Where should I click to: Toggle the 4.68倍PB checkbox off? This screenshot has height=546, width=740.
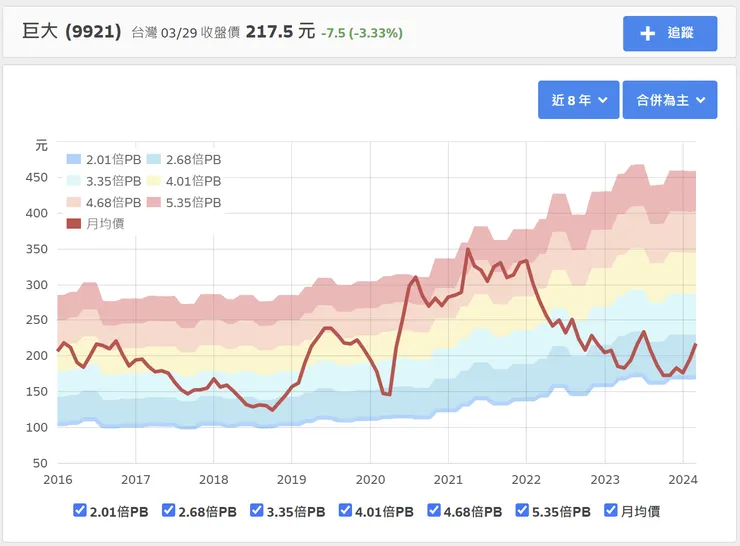click(434, 511)
